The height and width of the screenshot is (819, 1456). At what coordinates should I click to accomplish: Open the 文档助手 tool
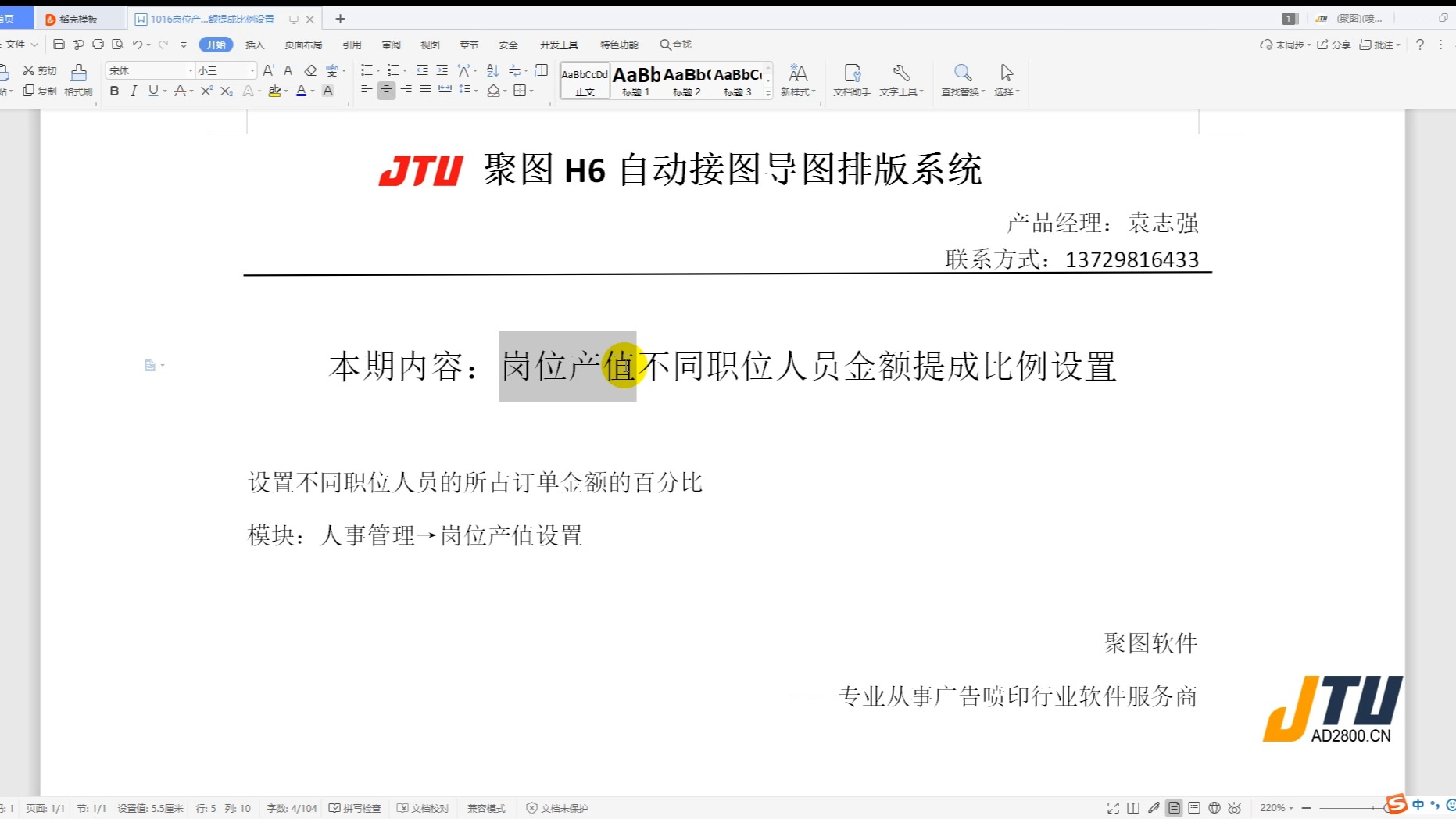(x=852, y=80)
